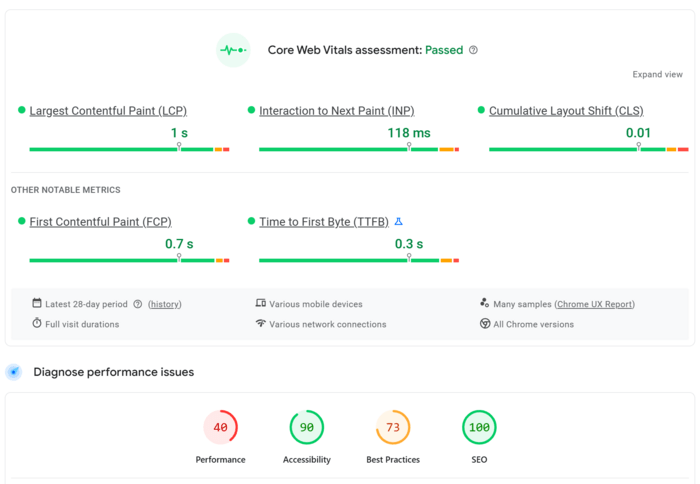Viewport: 700px width, 484px height.
Task: Open the Largest Contentful Paint (LCP) link
Action: pyautogui.click(x=108, y=111)
